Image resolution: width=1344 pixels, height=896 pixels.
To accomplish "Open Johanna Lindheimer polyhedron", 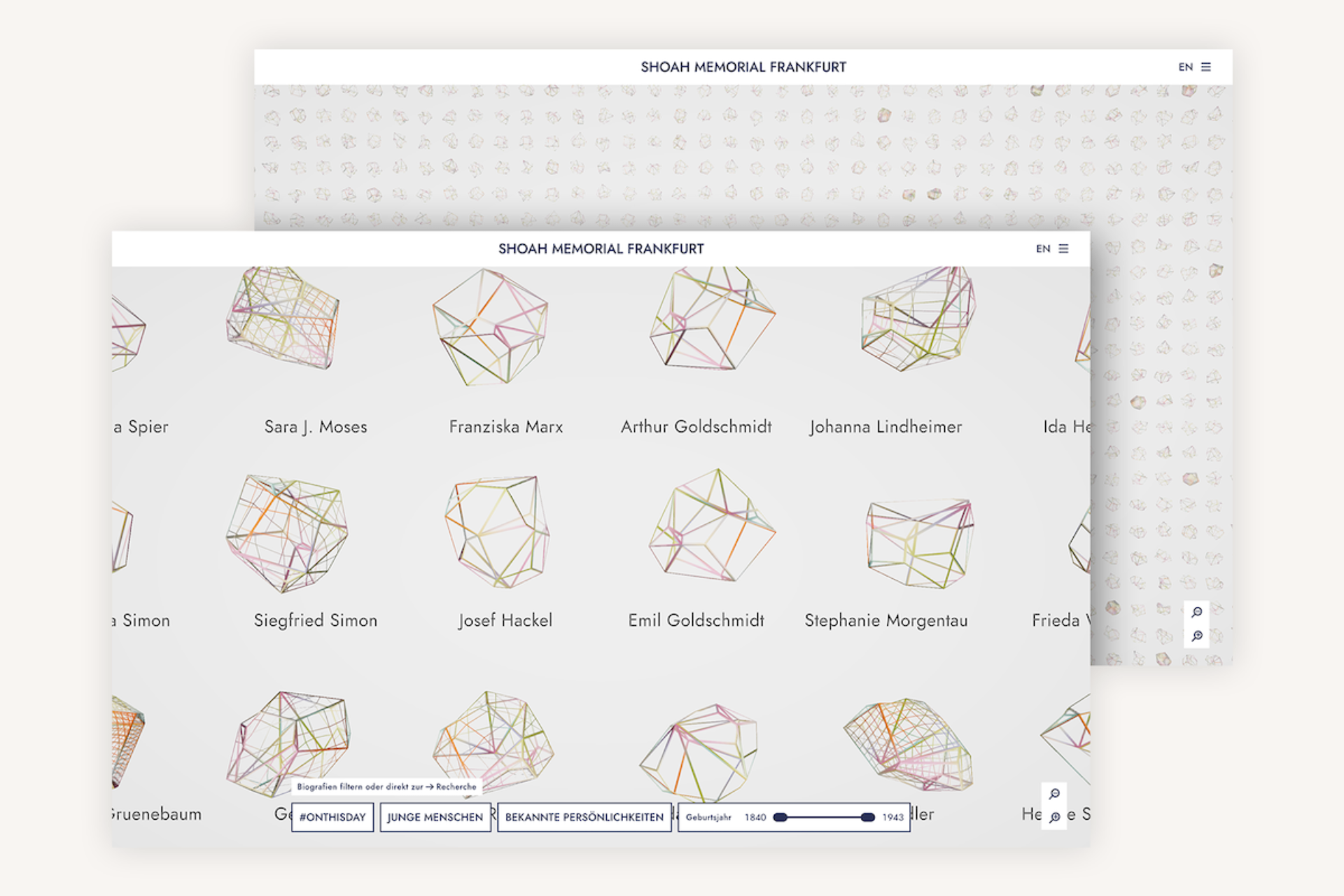I will [x=918, y=318].
